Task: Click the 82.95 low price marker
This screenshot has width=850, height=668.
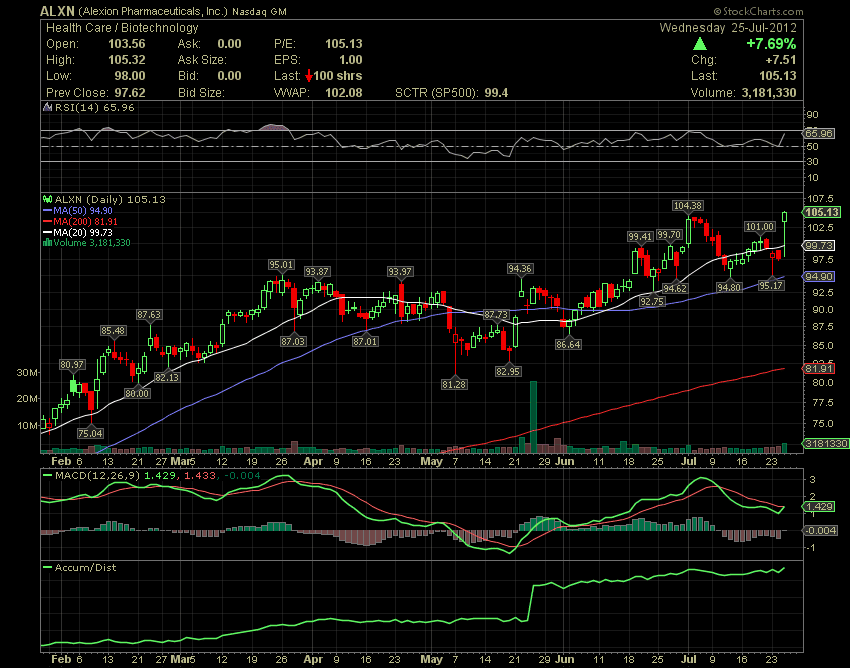Action: click(508, 371)
